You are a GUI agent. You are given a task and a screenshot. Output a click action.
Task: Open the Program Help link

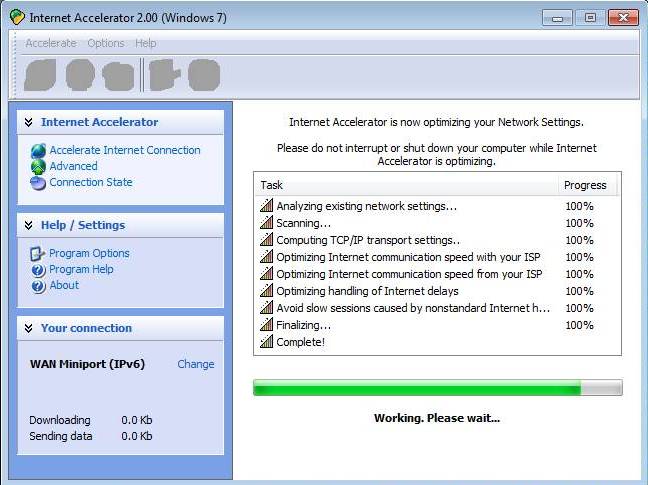[81, 269]
